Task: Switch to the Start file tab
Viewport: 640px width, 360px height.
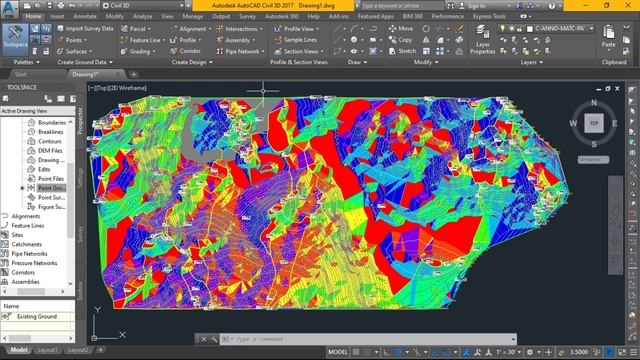Action: click(21, 74)
